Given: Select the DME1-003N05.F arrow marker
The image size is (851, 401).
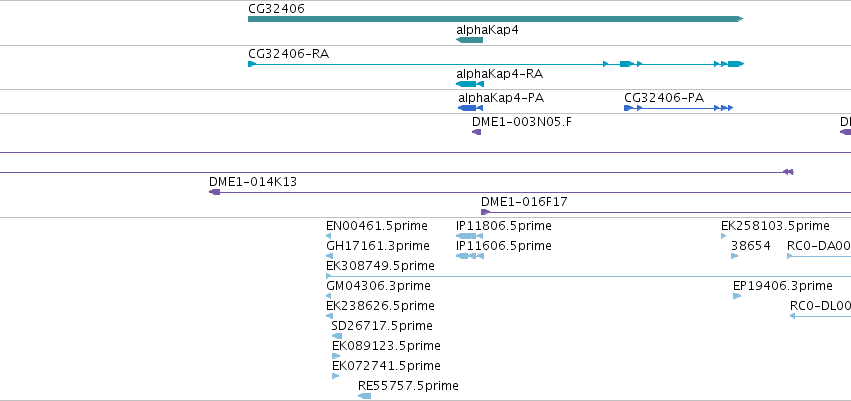Looking at the screenshot, I should (x=477, y=132).
